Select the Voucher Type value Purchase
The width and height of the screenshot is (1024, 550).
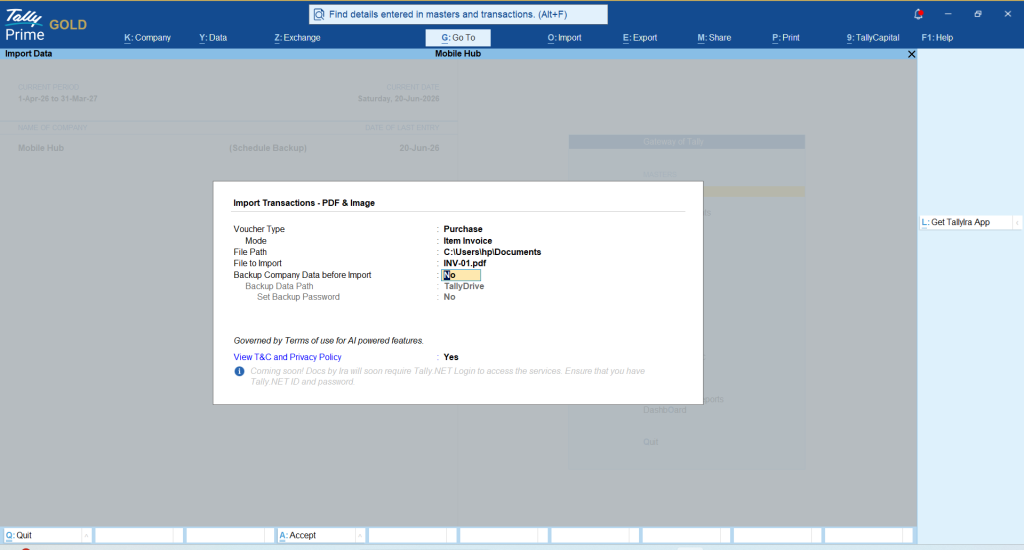463,229
